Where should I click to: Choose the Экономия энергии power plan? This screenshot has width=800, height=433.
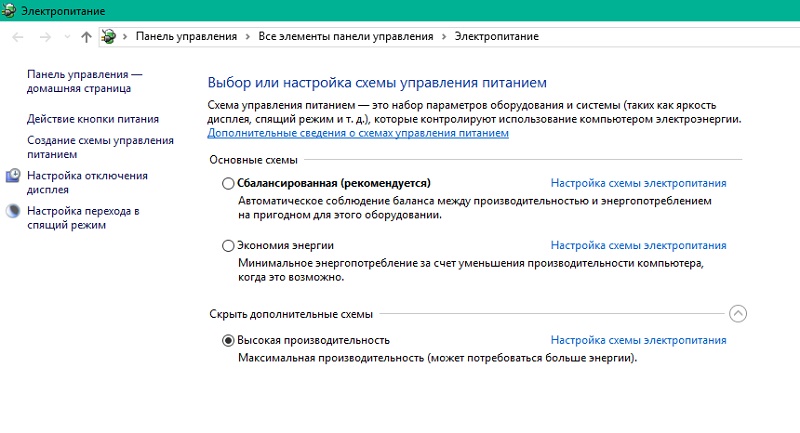228,245
